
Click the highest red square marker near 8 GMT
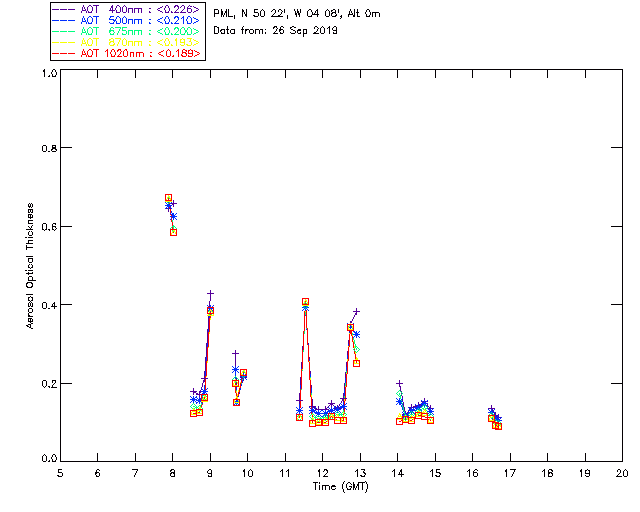(168, 198)
